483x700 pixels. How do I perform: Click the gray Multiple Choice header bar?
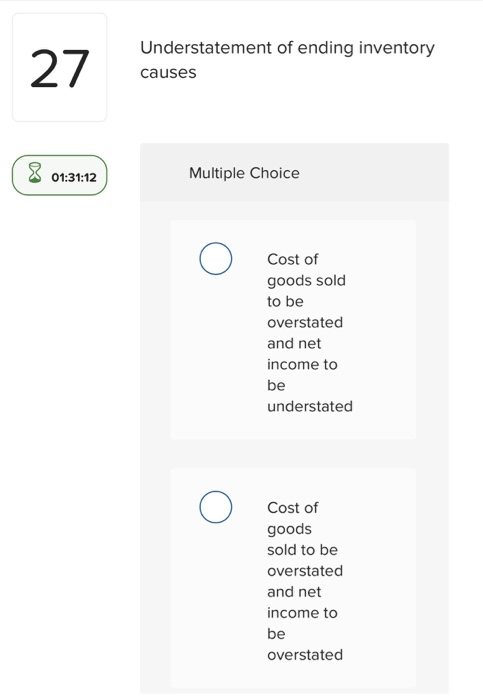coord(295,173)
